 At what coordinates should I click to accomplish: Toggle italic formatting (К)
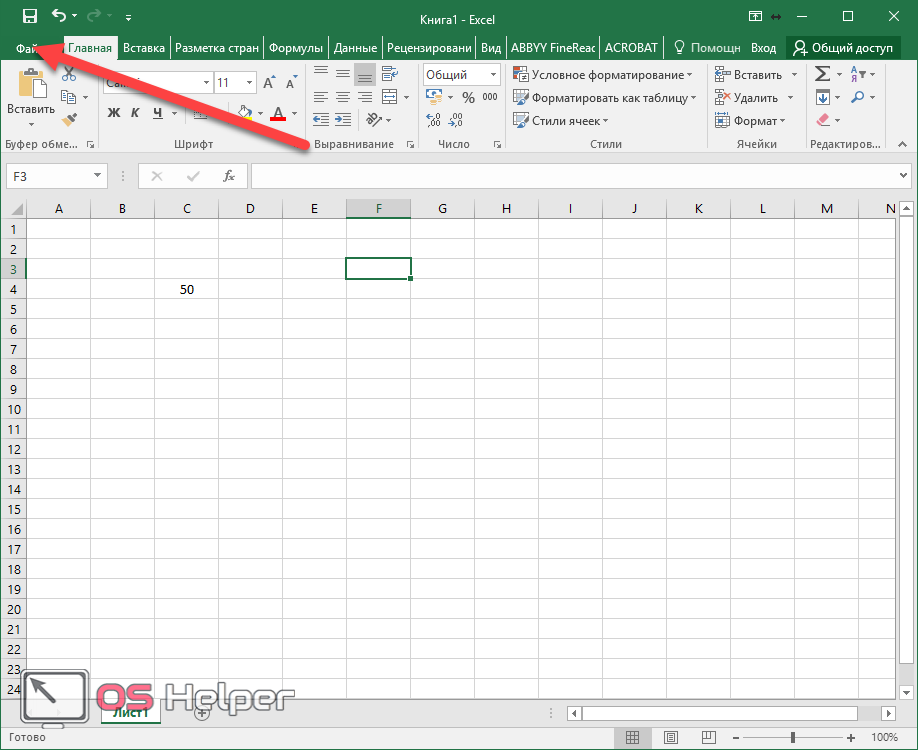135,113
